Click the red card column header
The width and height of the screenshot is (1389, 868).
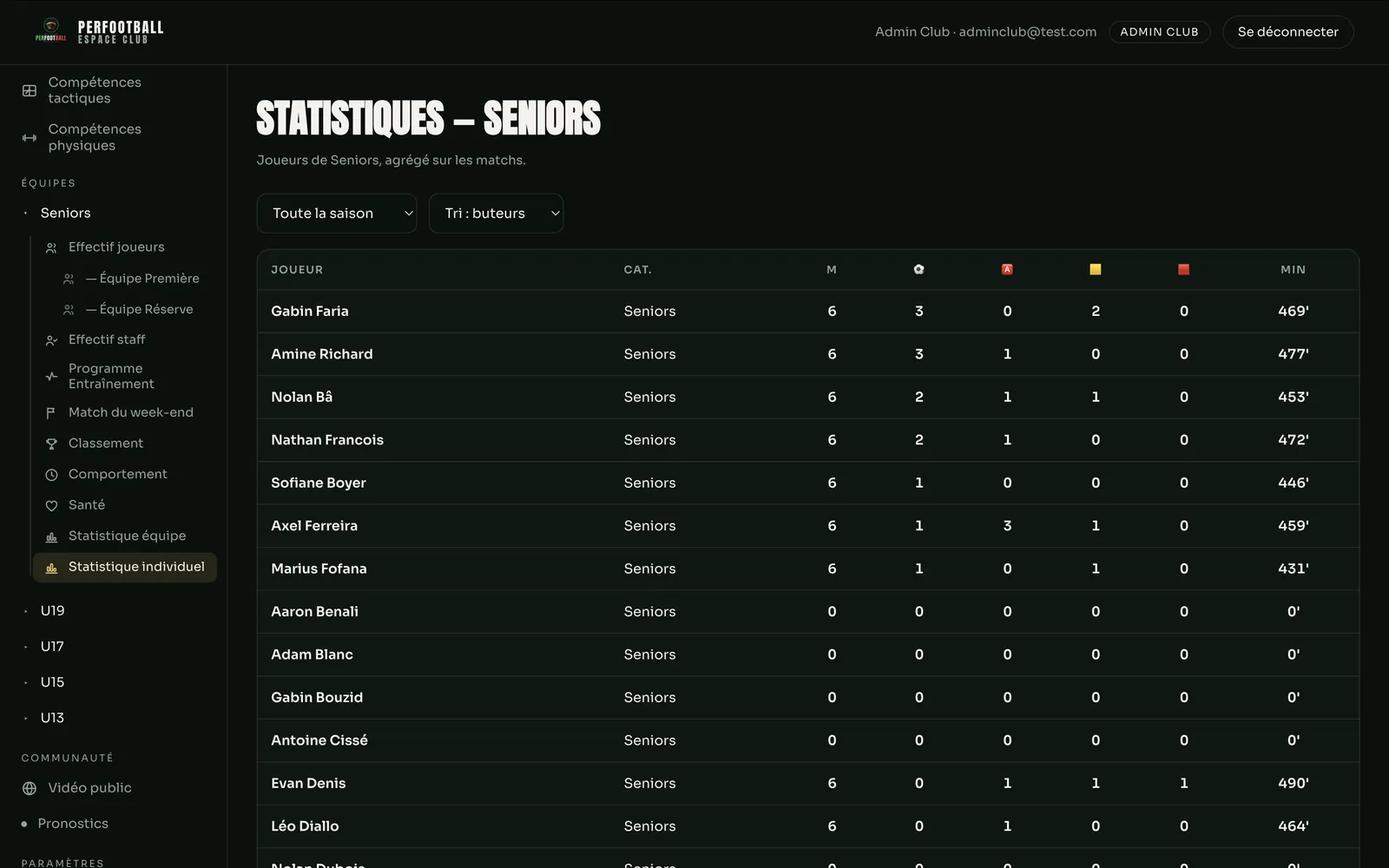(x=1183, y=269)
